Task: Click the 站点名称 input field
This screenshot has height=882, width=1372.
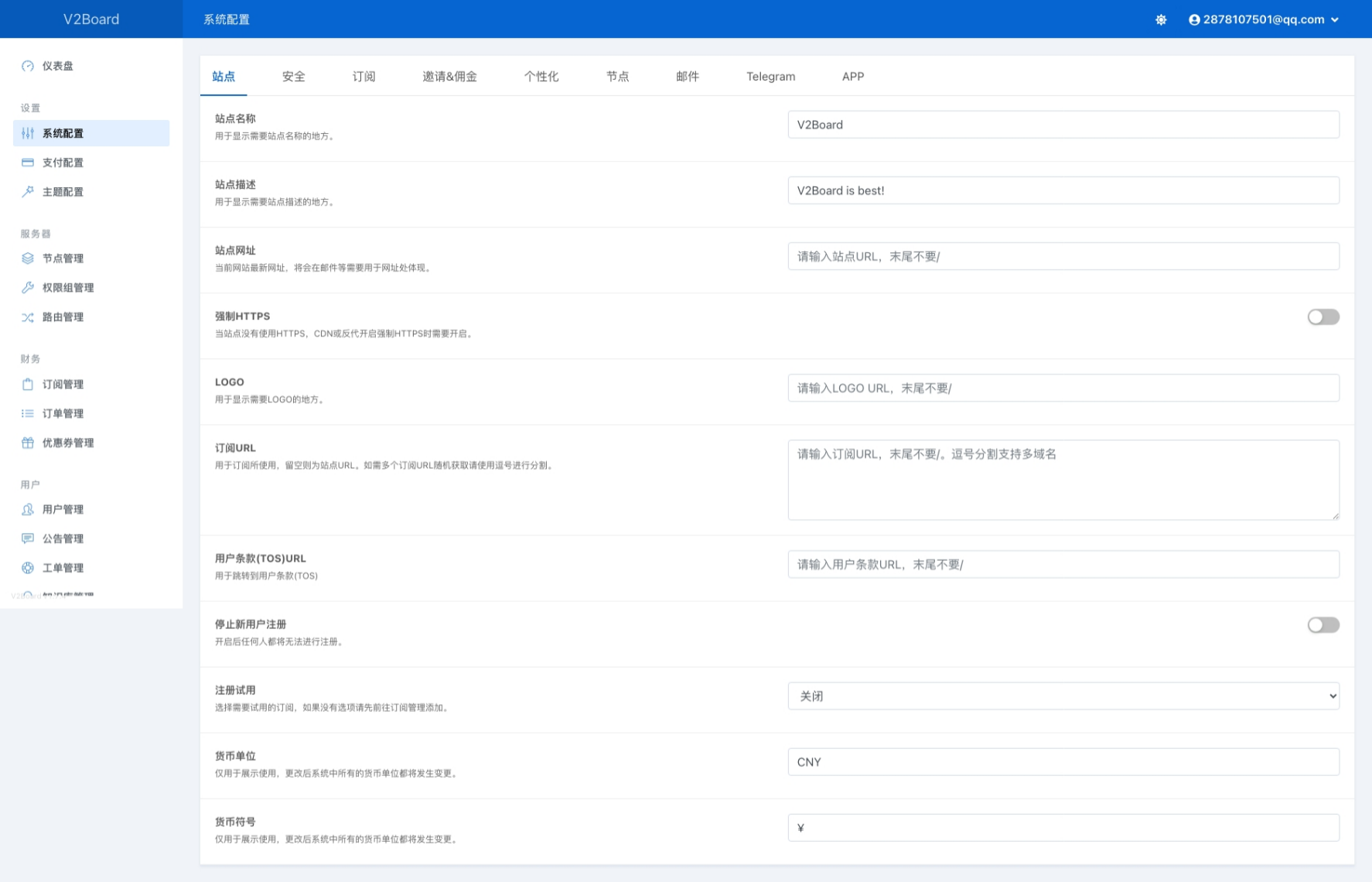Action: [1063, 125]
